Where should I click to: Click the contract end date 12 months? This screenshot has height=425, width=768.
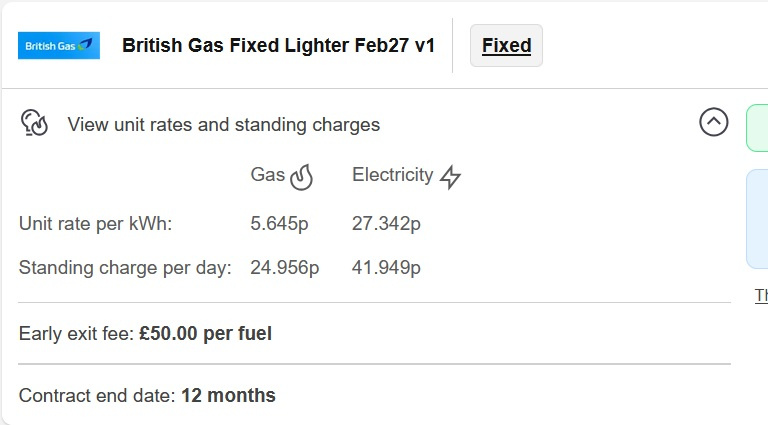(228, 396)
